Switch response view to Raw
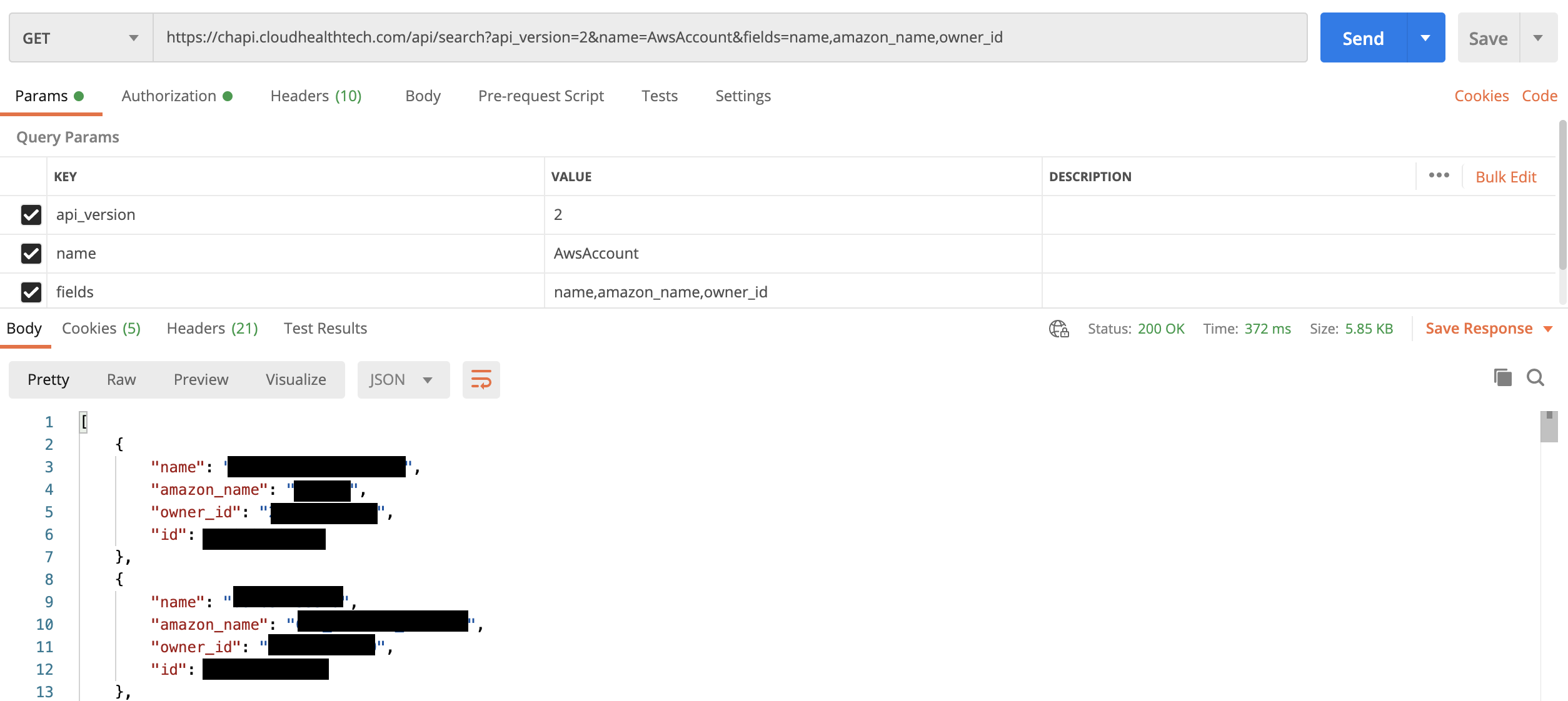Screen dimensions: 1568x701 (x=121, y=380)
